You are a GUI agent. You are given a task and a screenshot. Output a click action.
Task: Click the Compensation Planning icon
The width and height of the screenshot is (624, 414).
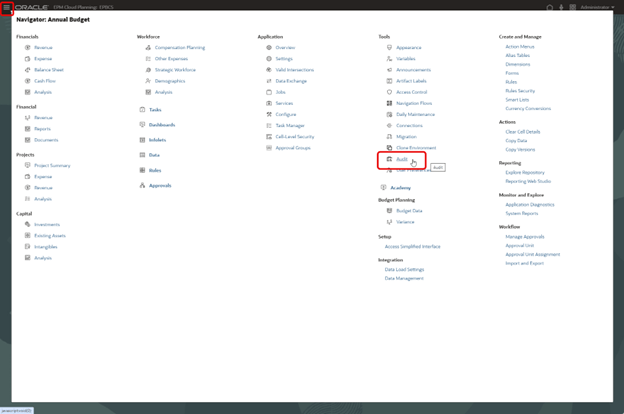(x=148, y=47)
